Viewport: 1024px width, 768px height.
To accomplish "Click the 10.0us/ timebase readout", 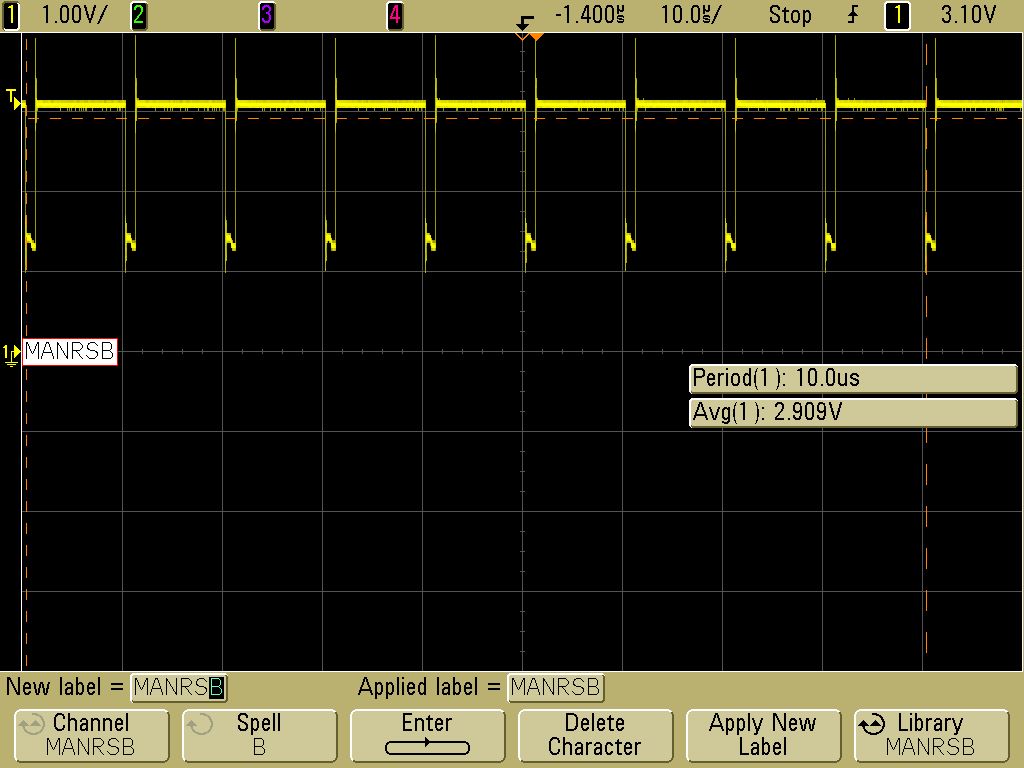I will [690, 15].
